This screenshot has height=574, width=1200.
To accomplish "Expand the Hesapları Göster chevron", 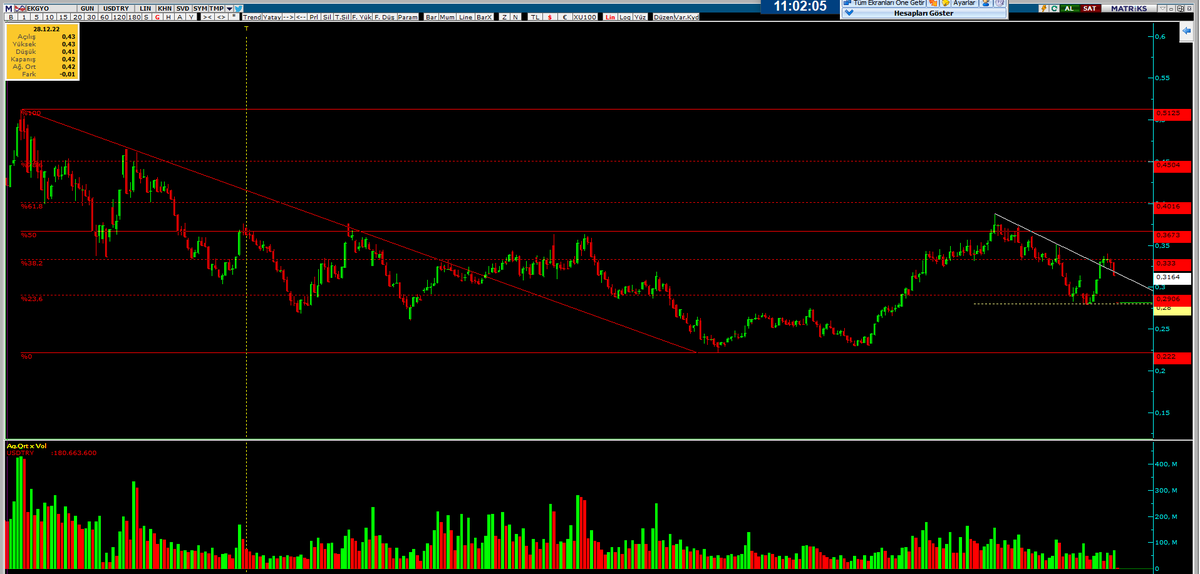I will (x=849, y=13).
